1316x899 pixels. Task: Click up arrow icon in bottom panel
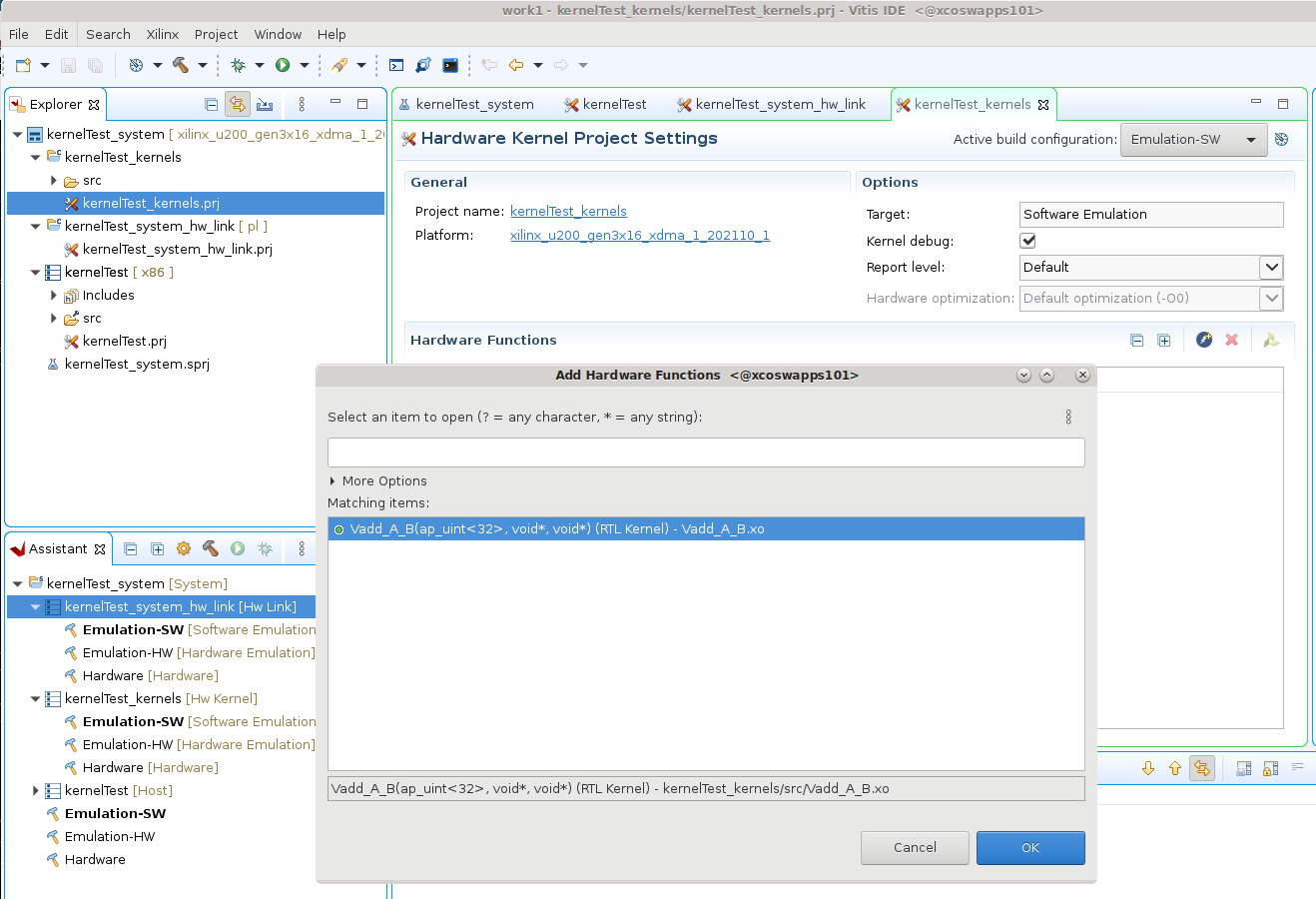click(1175, 768)
